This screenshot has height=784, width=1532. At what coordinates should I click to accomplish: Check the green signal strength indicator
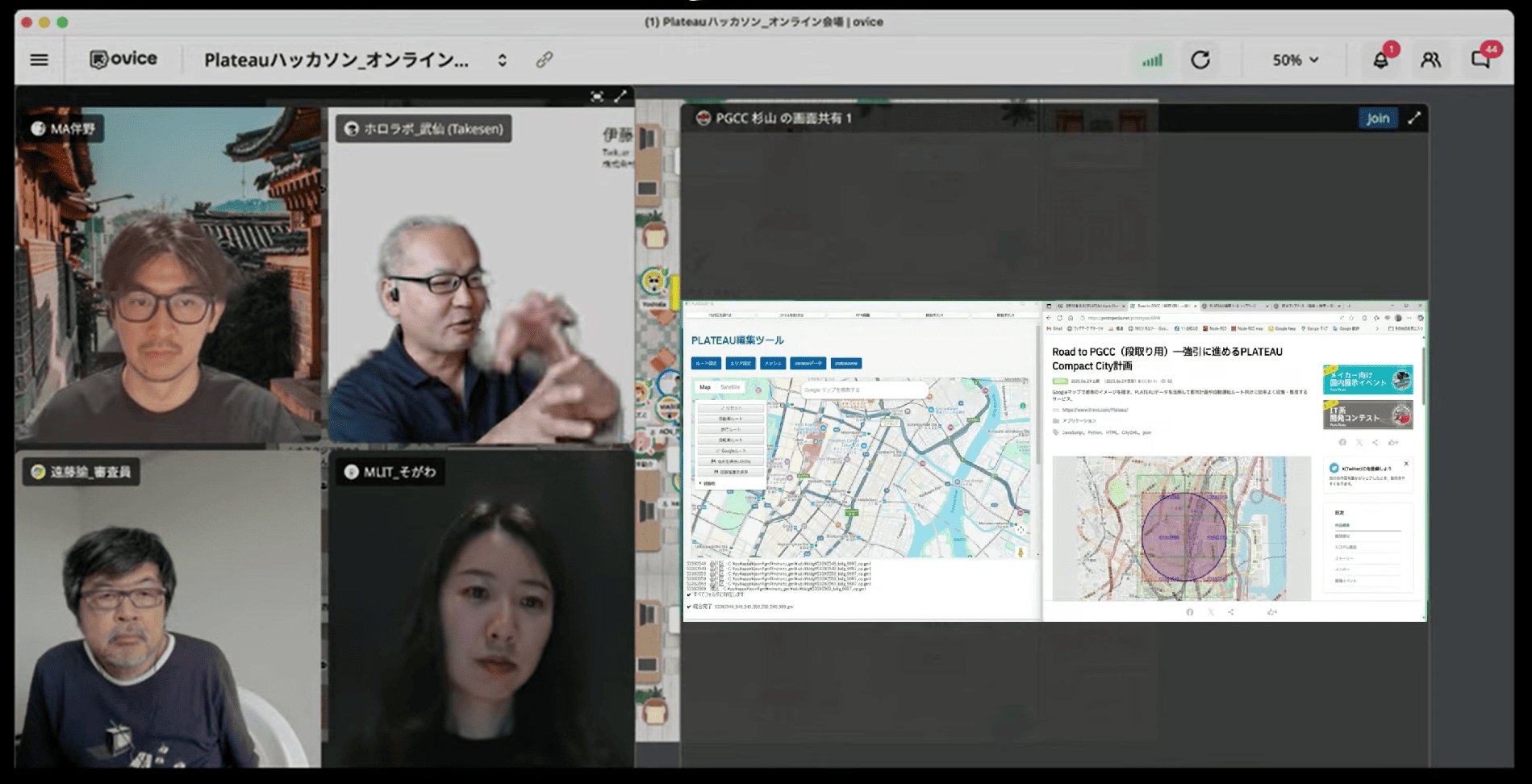coord(1152,60)
